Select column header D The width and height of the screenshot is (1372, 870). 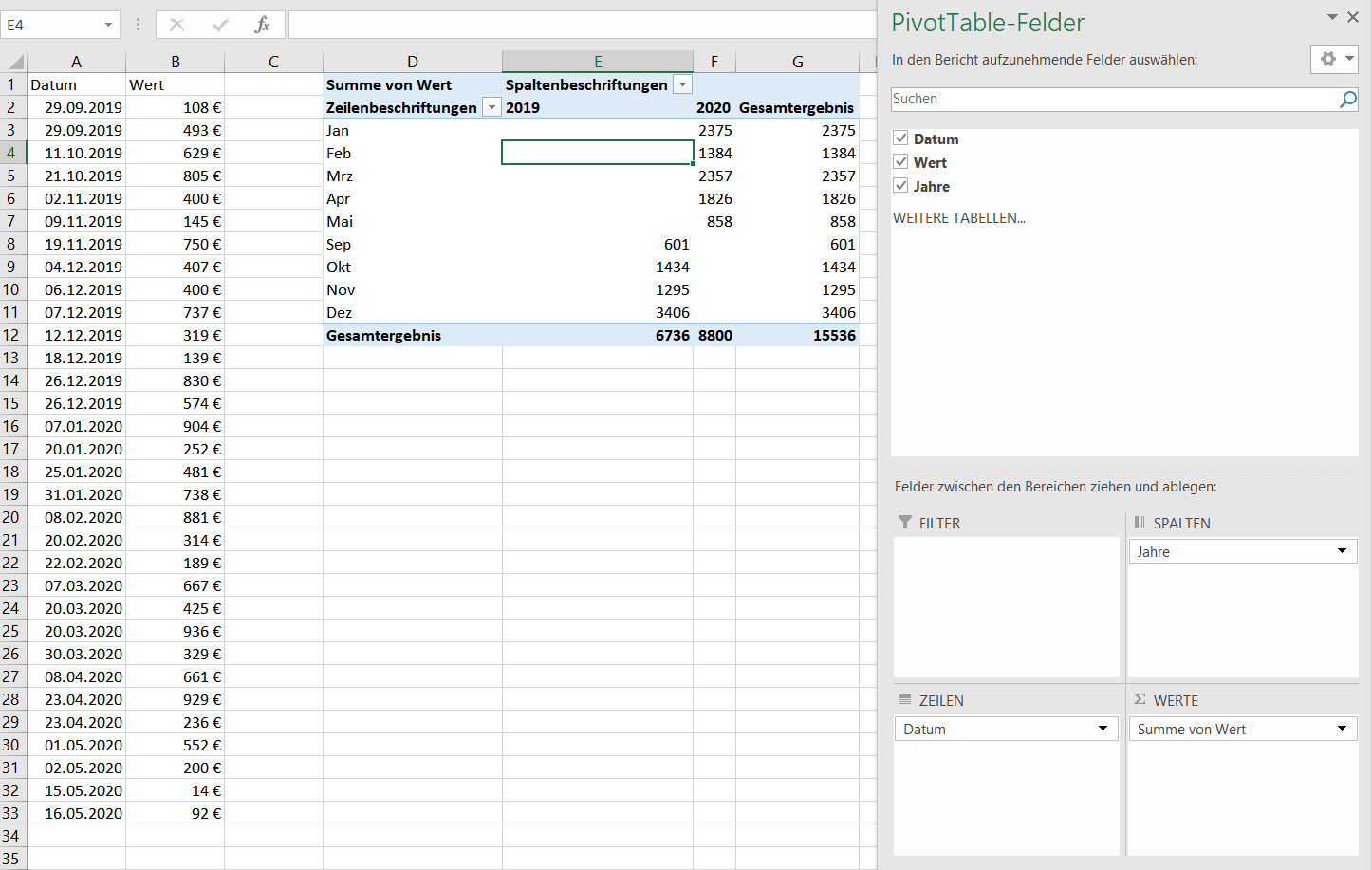tap(413, 62)
